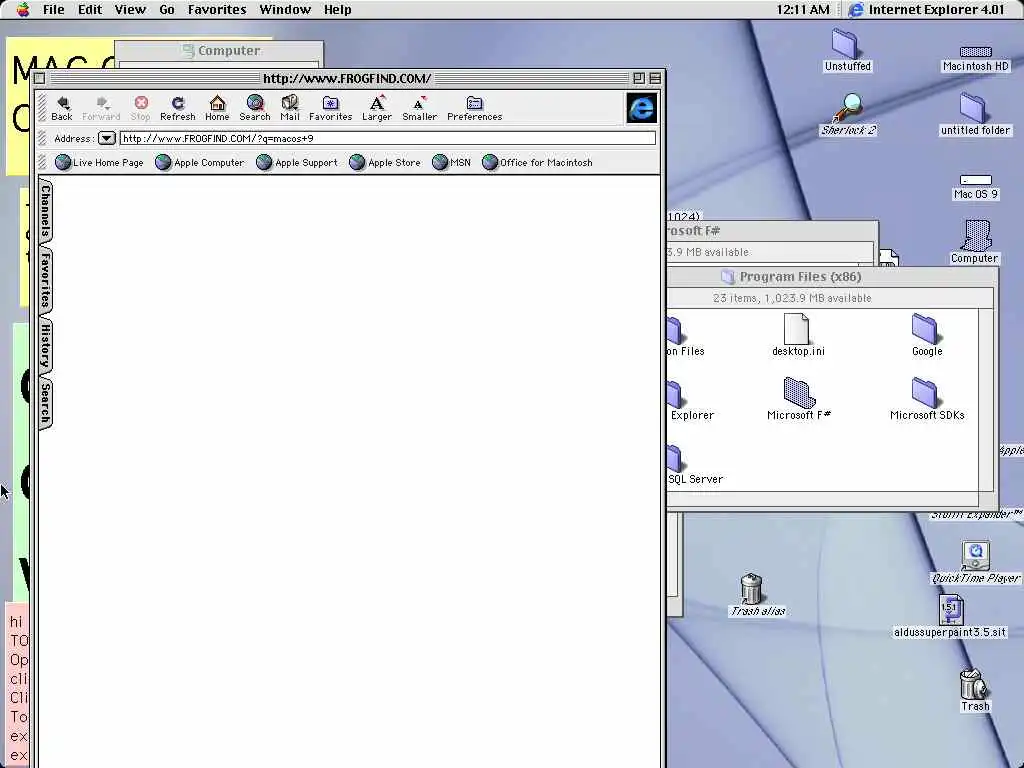Click the Internet Explorer logo throbber
The image size is (1024, 768).
[641, 108]
